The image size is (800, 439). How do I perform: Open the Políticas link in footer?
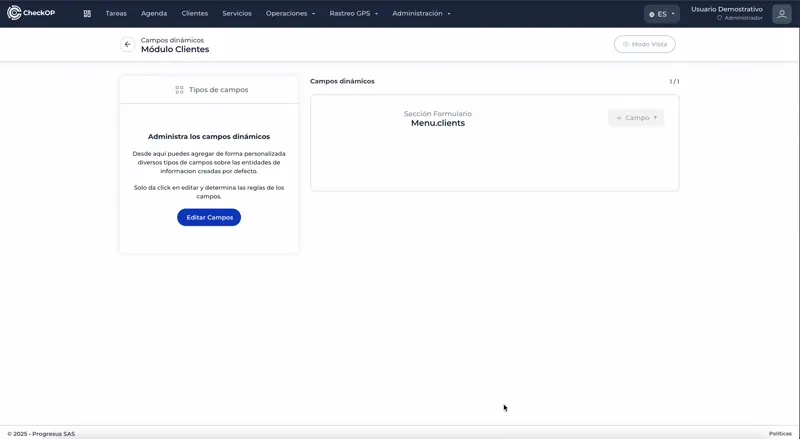click(x=780, y=433)
